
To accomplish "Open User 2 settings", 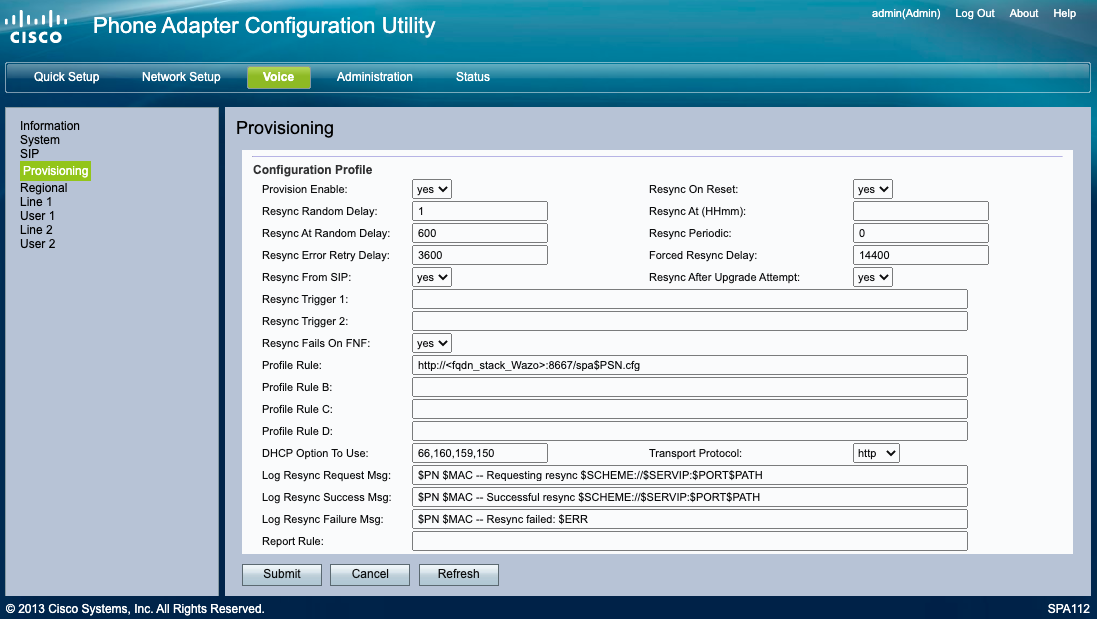I will tap(37, 244).
